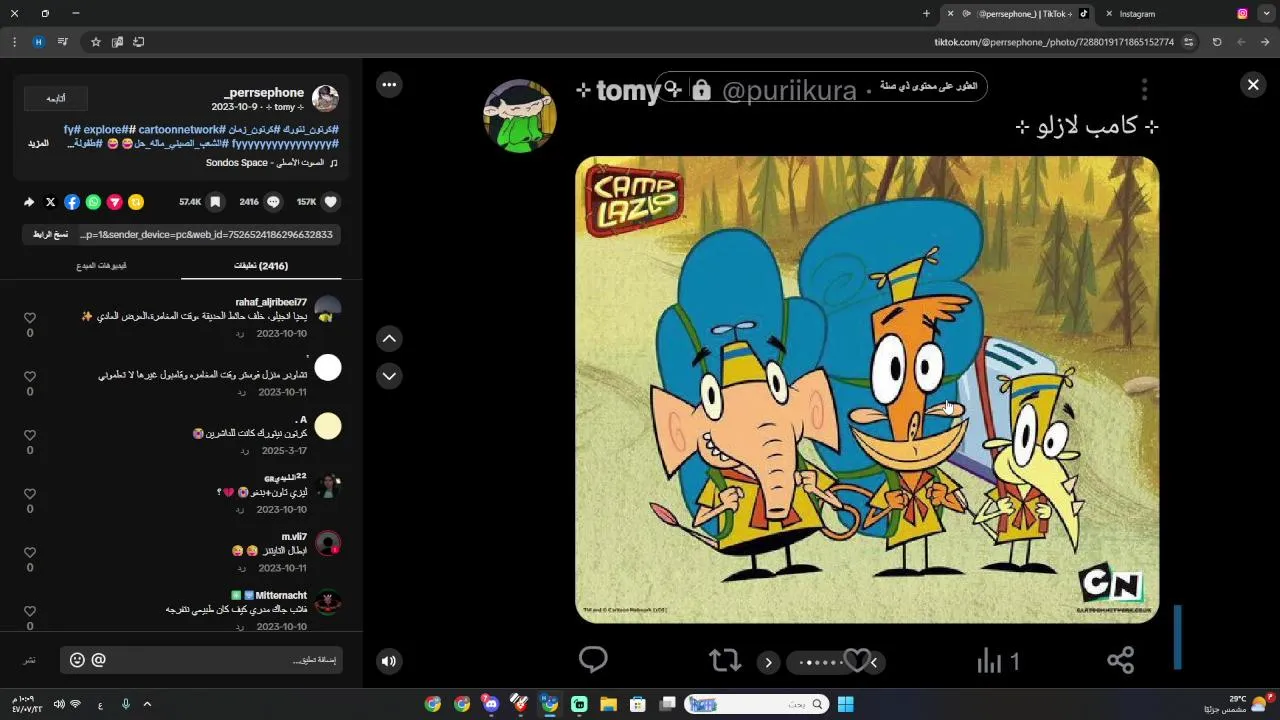Switch to the comments (2416) tab
1280x720 pixels.
(261, 266)
